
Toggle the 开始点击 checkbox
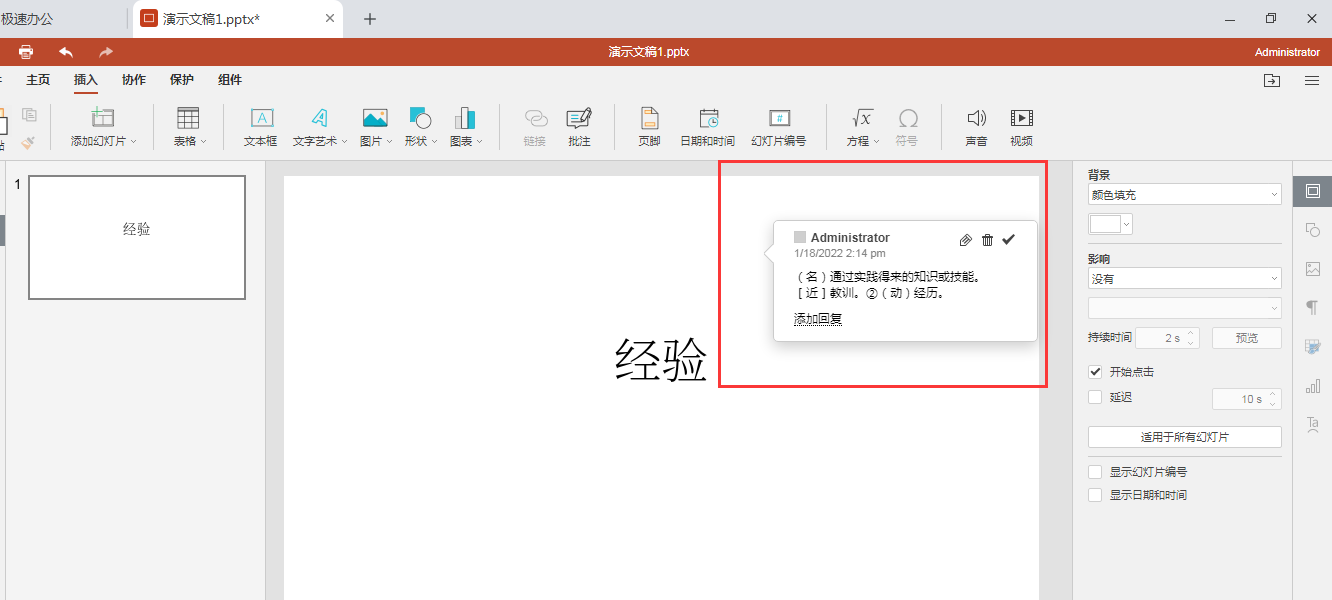[1095, 372]
